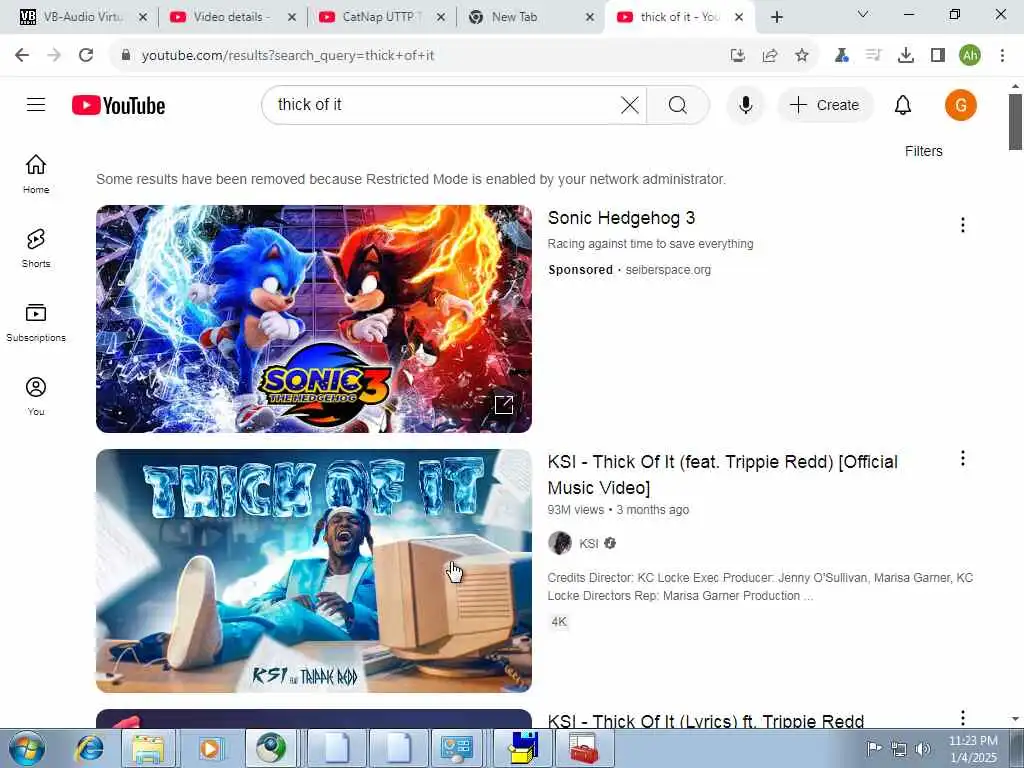Open the orange G account avatar
The image size is (1024, 768).
961,104
